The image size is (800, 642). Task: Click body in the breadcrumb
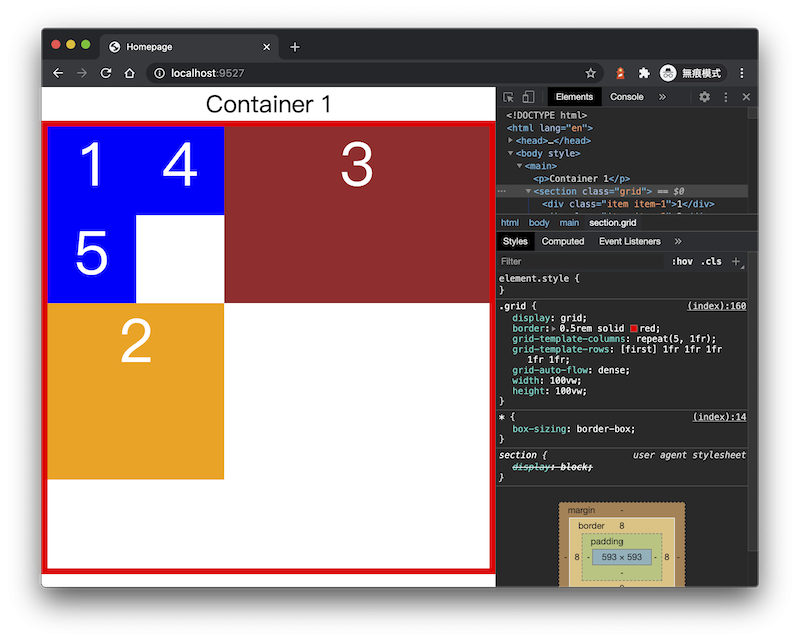pos(539,223)
